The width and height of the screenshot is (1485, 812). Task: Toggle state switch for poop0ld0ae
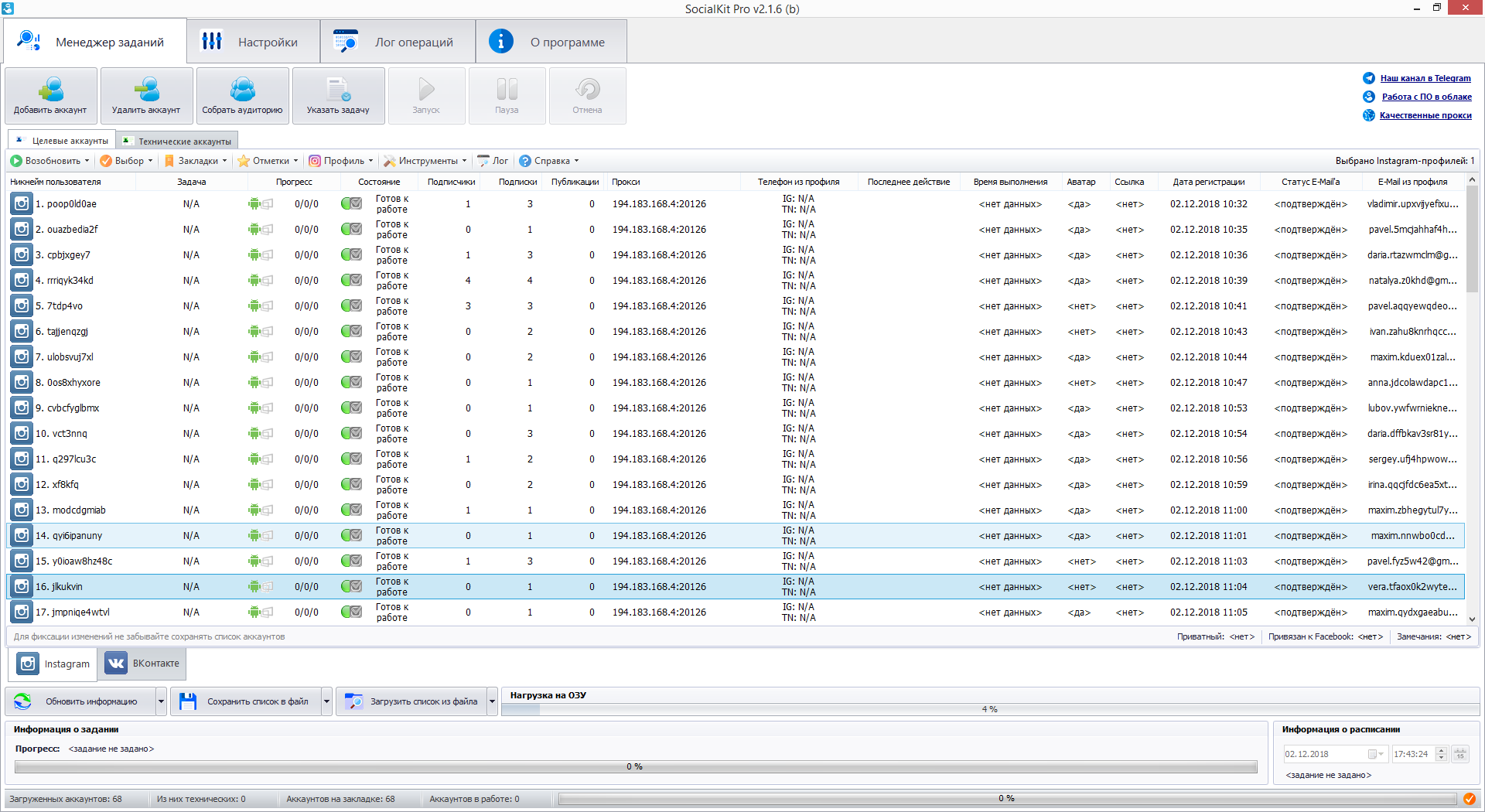coord(351,204)
